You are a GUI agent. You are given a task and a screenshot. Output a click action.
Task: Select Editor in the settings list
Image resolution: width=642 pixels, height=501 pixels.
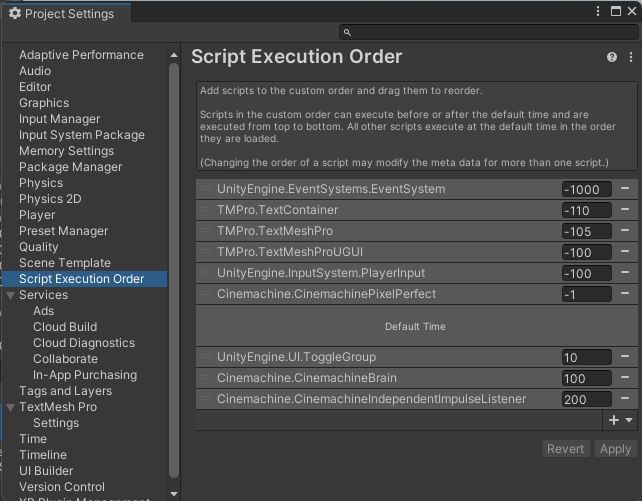click(x=35, y=87)
